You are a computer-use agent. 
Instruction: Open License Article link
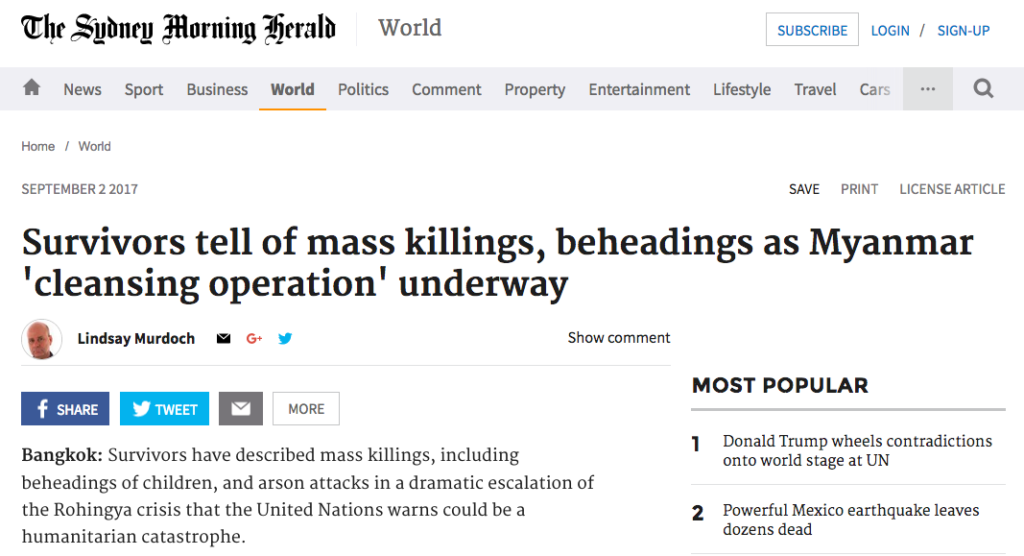coord(952,189)
